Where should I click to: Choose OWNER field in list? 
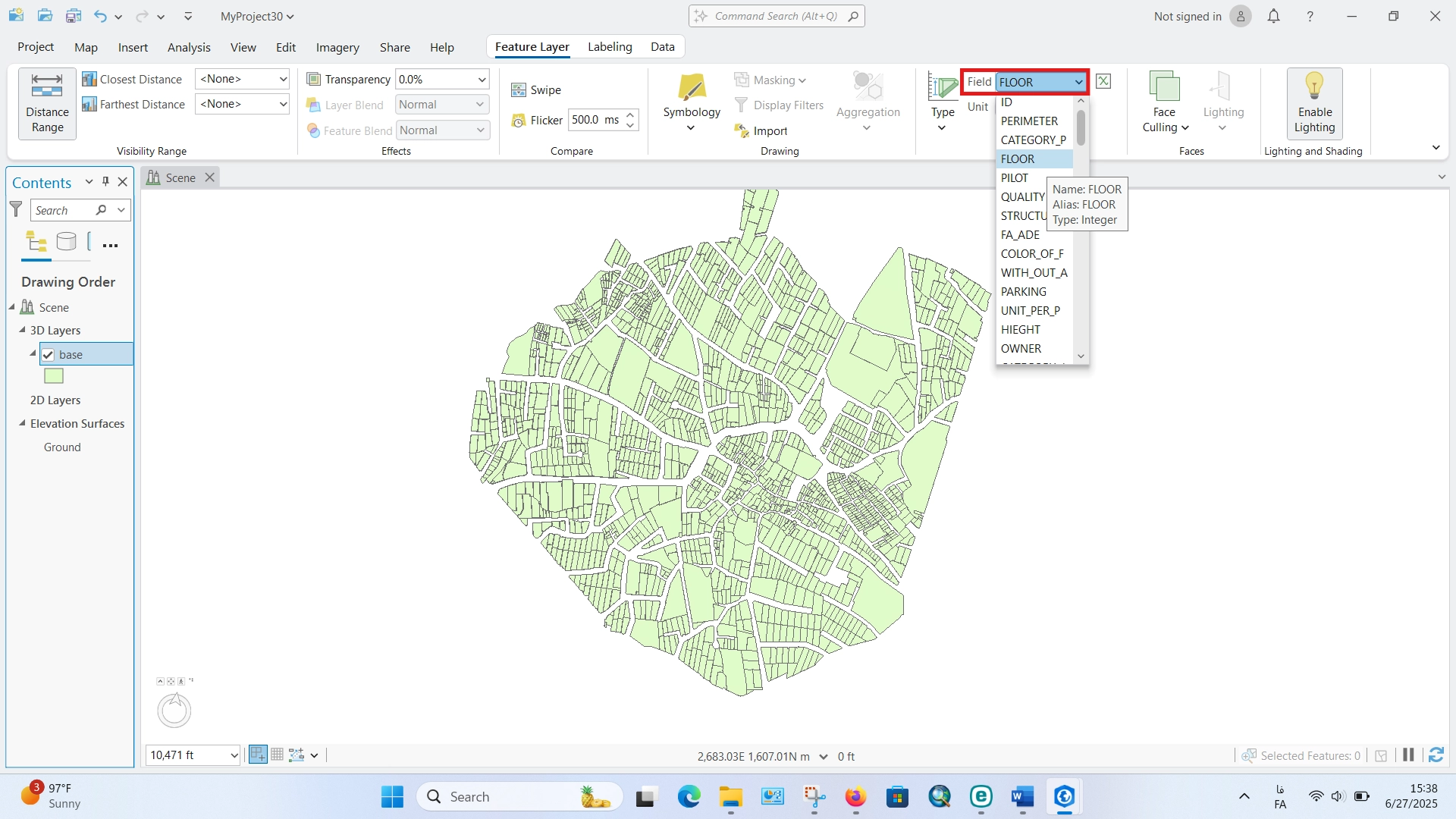coord(1034,348)
